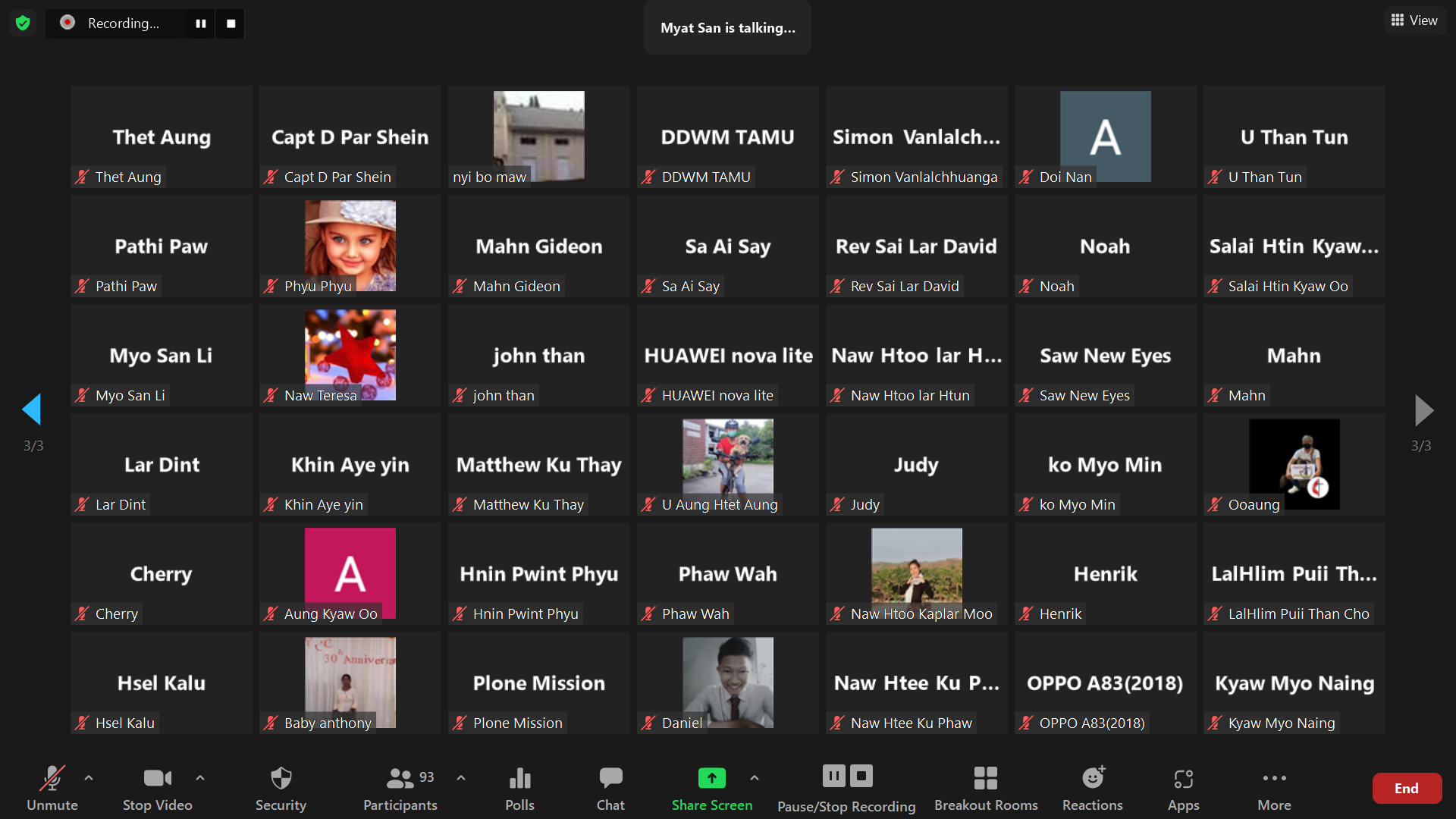Image resolution: width=1456 pixels, height=819 pixels.
Task: Expand video options arrow beside Stop Video
Action: coord(200,778)
